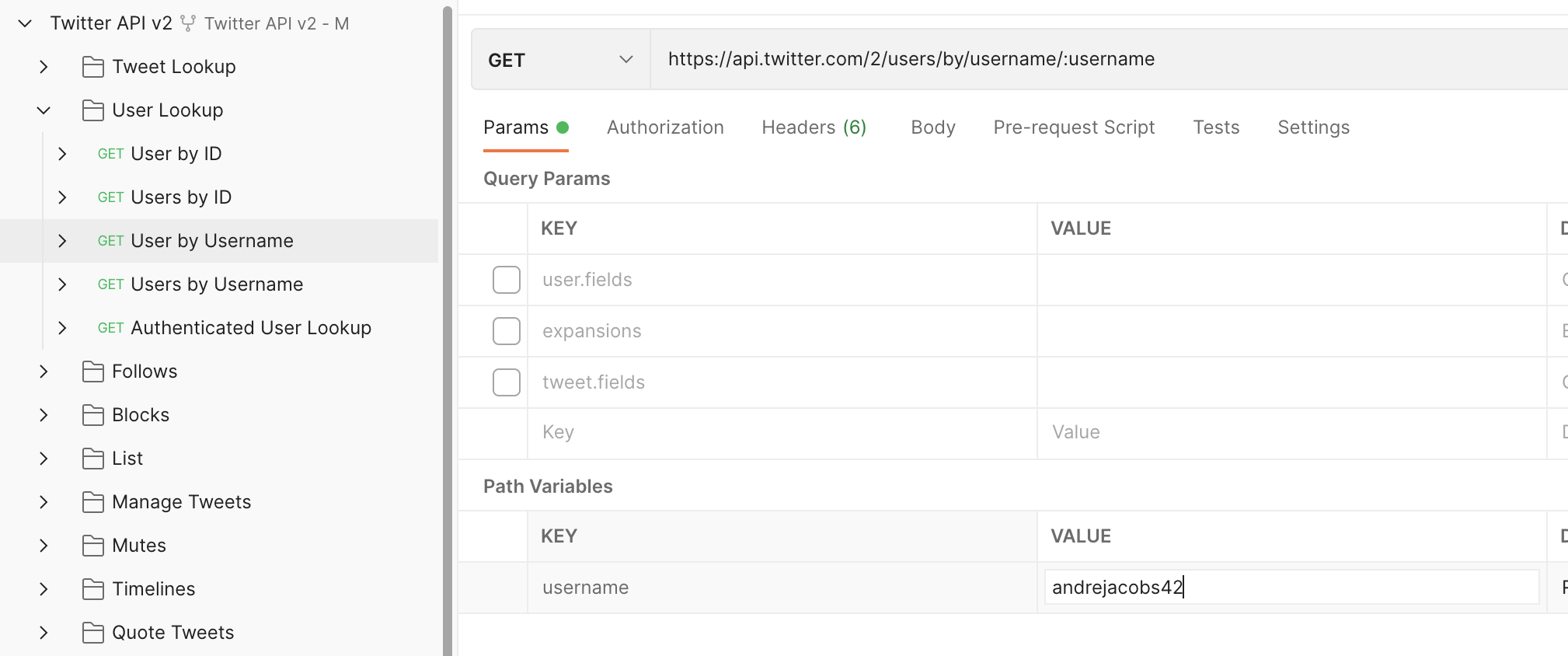
Task: Click the user.fields key cell
Action: point(782,280)
